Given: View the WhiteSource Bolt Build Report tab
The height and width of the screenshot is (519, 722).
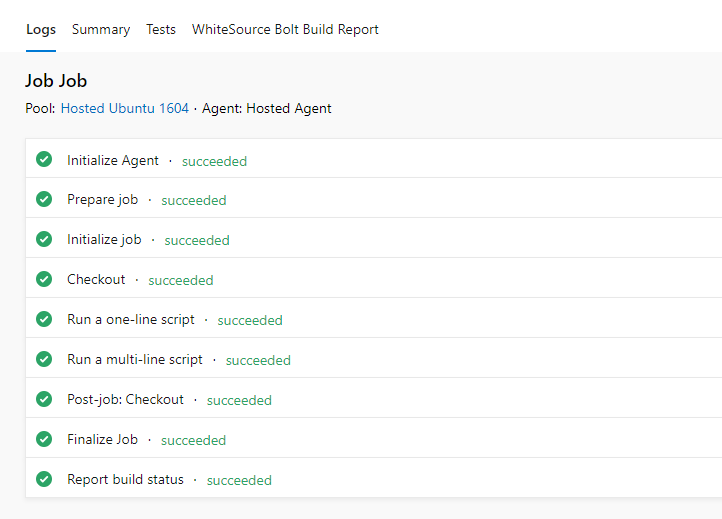Looking at the screenshot, I should click(285, 29).
